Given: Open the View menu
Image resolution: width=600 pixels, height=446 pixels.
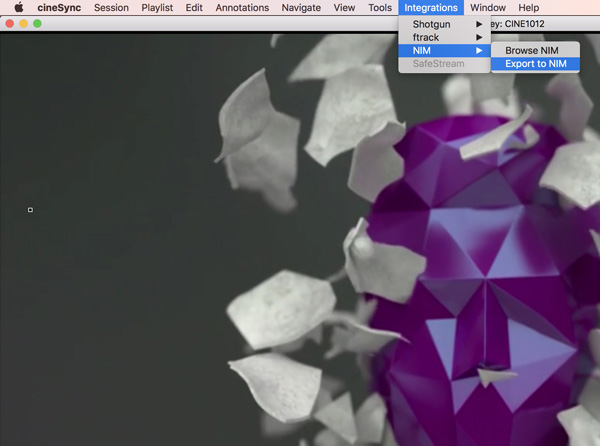Looking at the screenshot, I should [x=344, y=8].
